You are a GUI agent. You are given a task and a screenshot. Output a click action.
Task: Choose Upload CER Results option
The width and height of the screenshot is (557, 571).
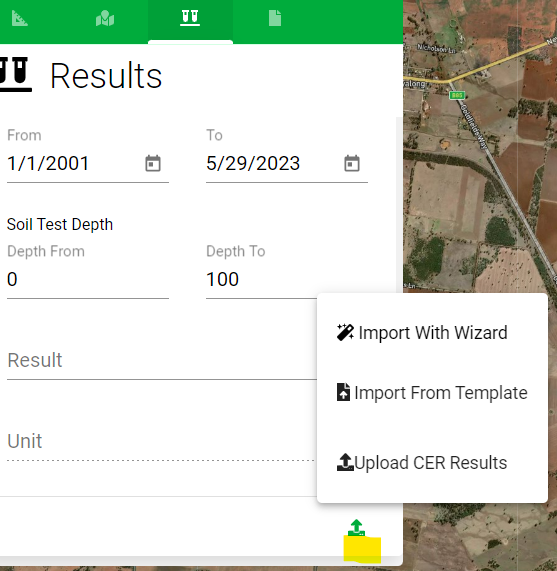coord(432,462)
